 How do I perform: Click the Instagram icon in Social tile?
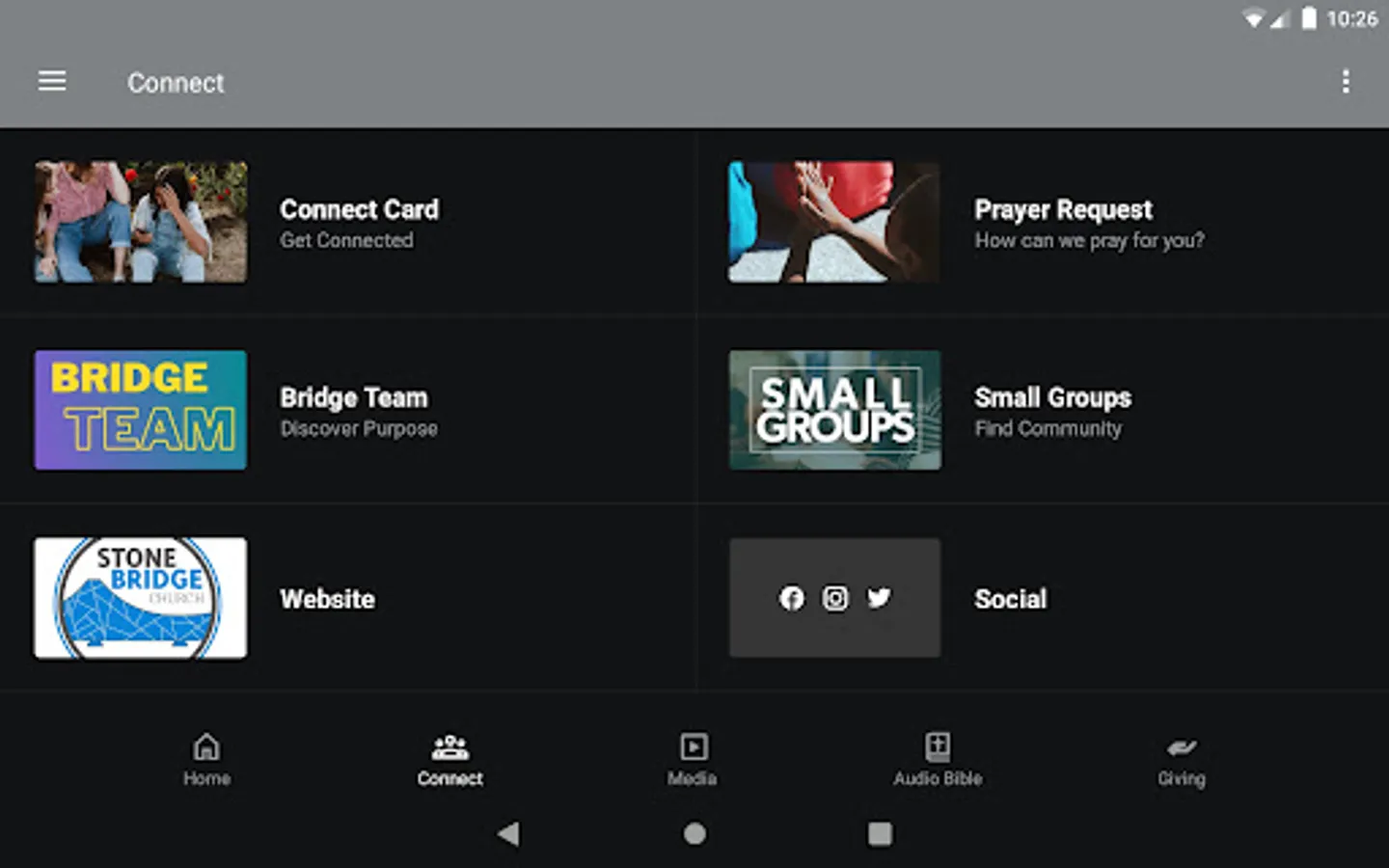(834, 598)
